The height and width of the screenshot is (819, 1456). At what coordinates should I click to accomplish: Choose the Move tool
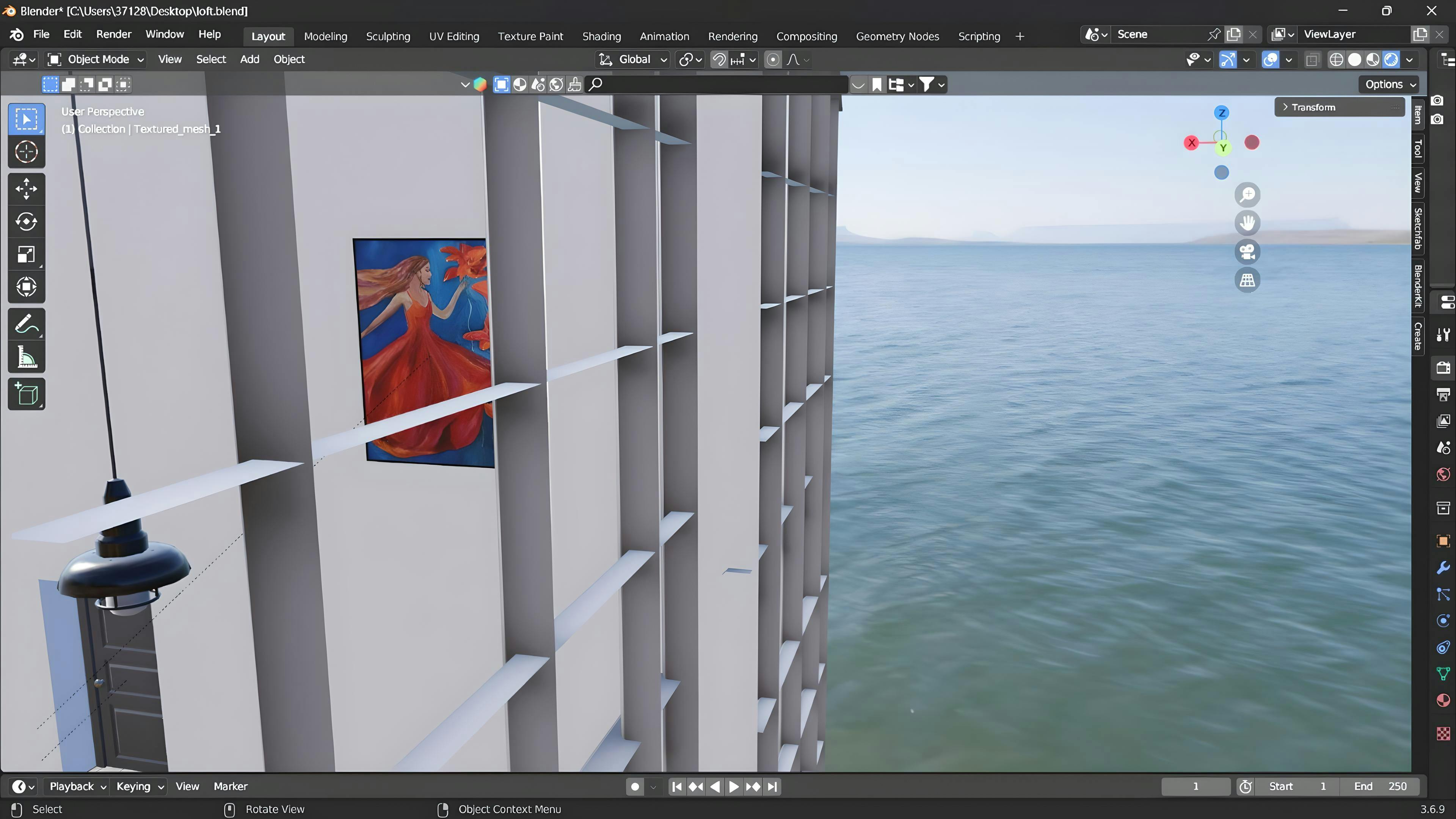point(26,189)
